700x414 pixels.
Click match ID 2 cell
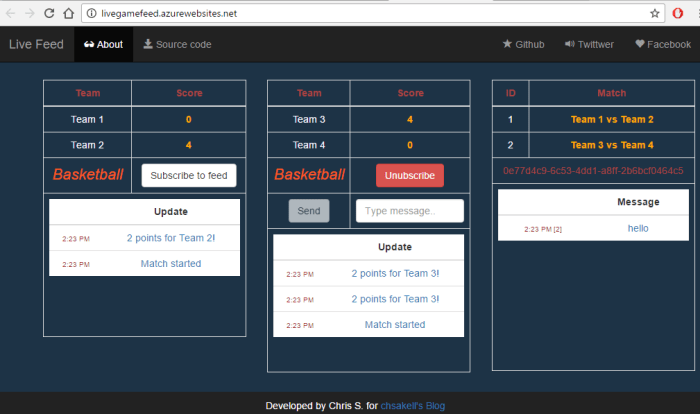(511, 145)
